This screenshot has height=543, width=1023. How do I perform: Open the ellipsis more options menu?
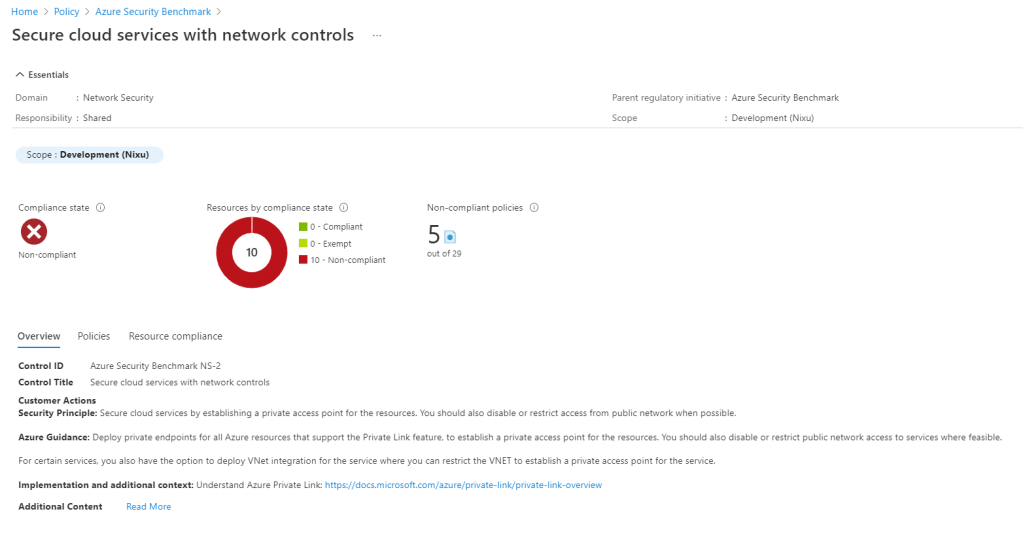pyautogui.click(x=377, y=35)
